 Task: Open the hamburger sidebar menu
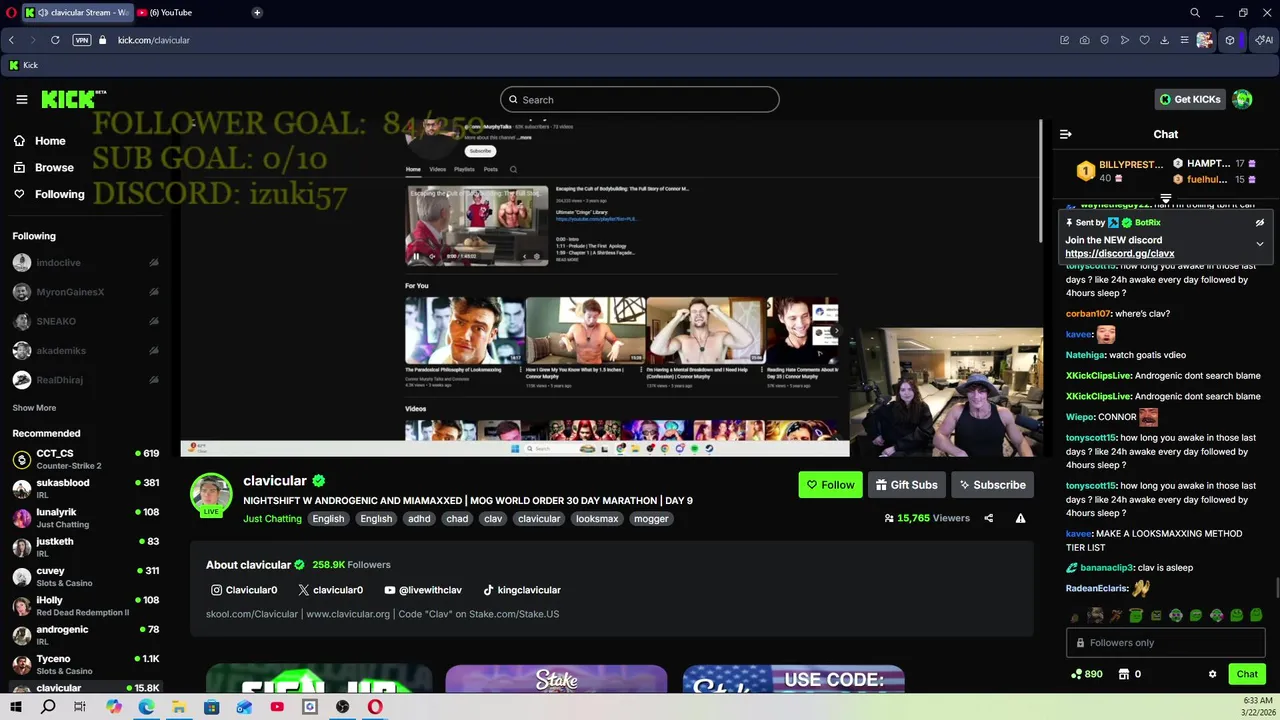(21, 99)
